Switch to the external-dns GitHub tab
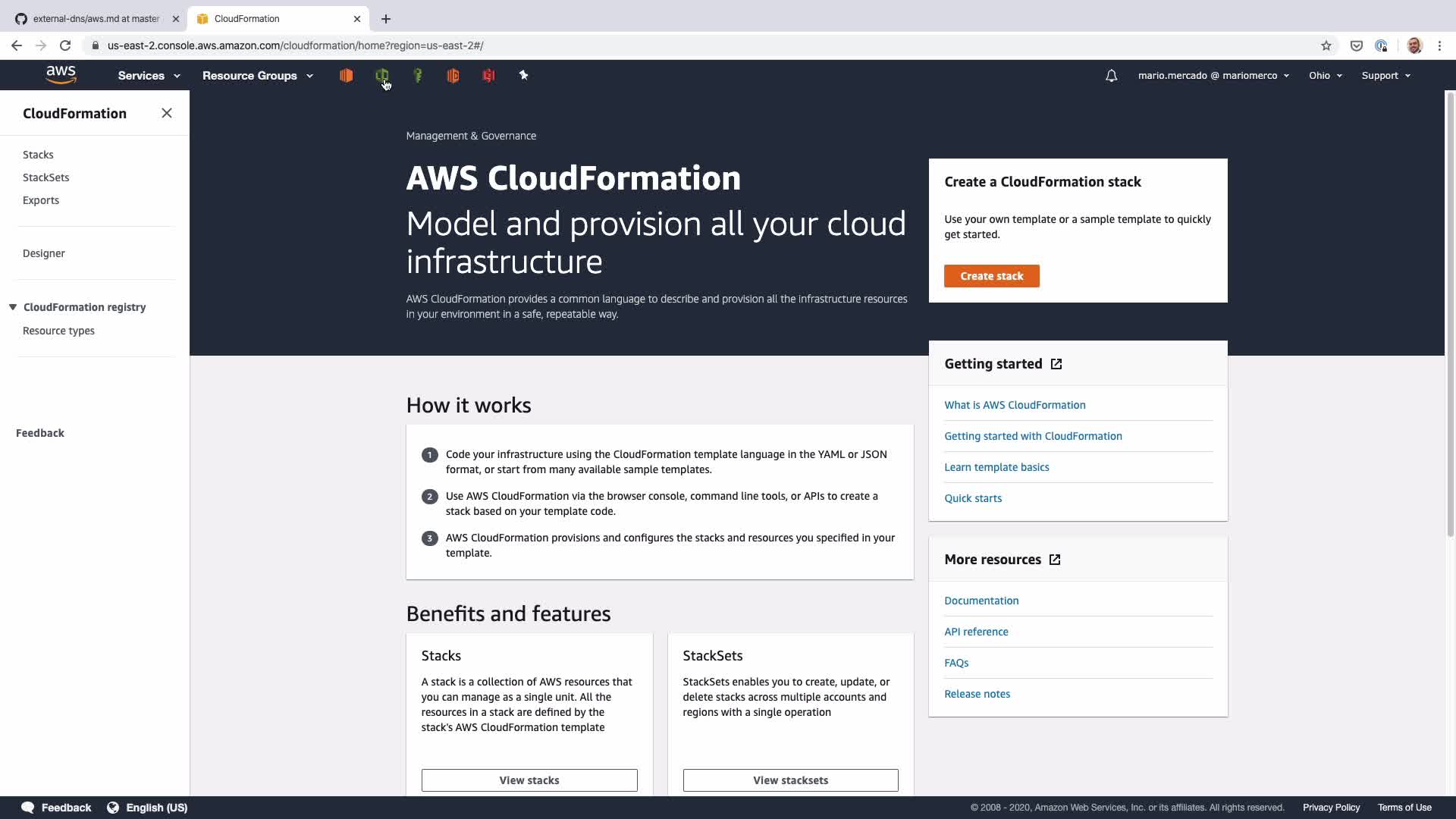 [96, 18]
